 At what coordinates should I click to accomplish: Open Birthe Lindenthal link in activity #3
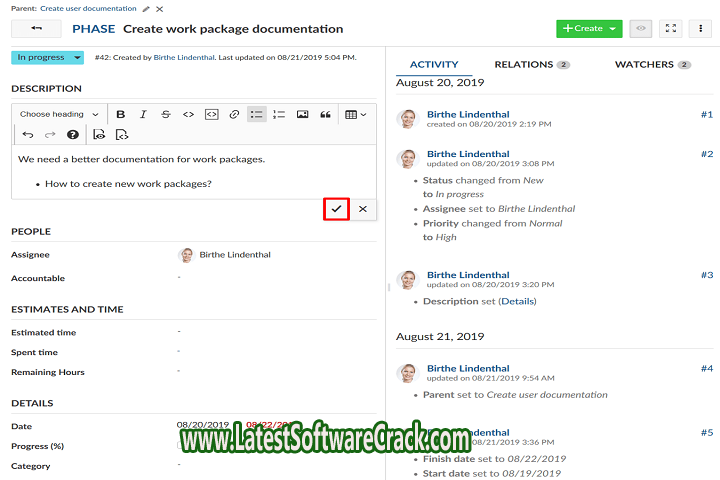click(x=468, y=275)
